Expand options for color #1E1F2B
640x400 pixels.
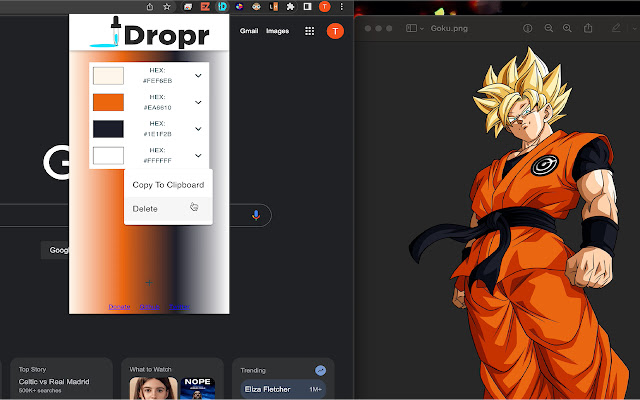click(x=198, y=129)
